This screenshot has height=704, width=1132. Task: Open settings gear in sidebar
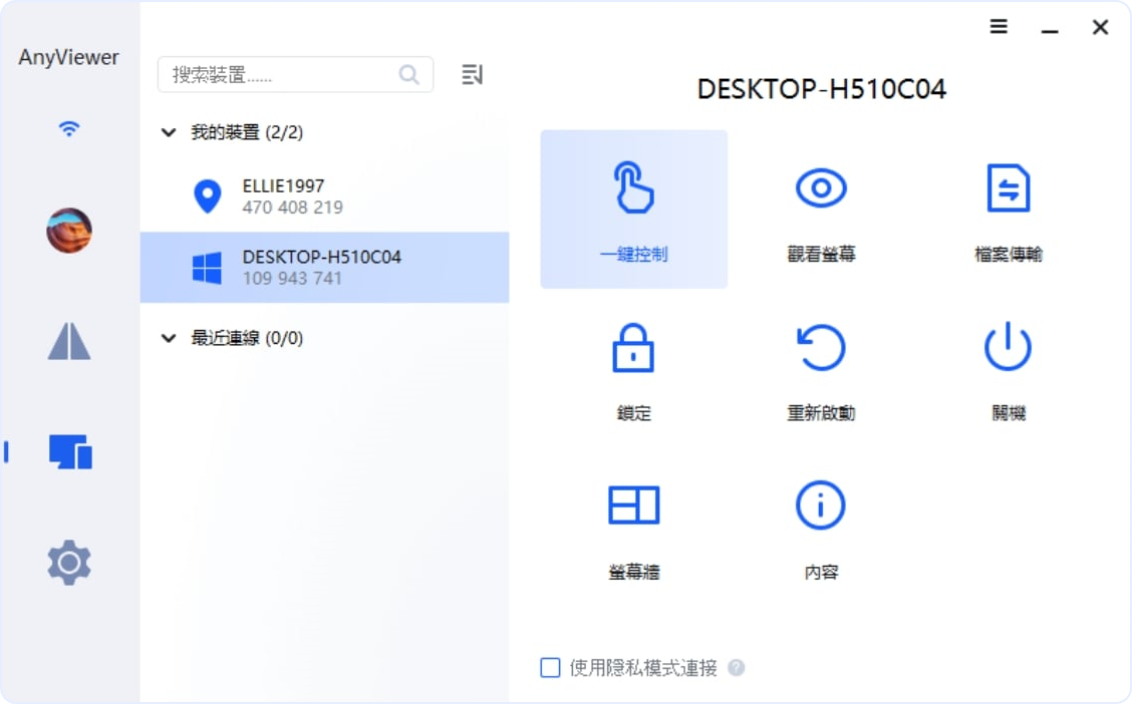pos(69,562)
